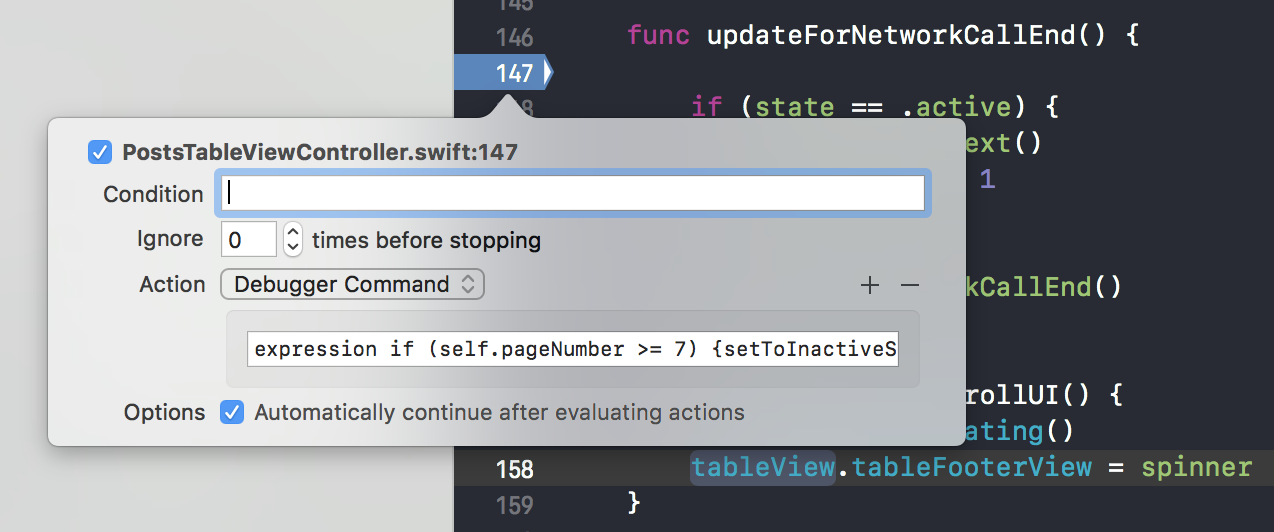Remove the breakpoint action with the minus icon

pos(909,285)
